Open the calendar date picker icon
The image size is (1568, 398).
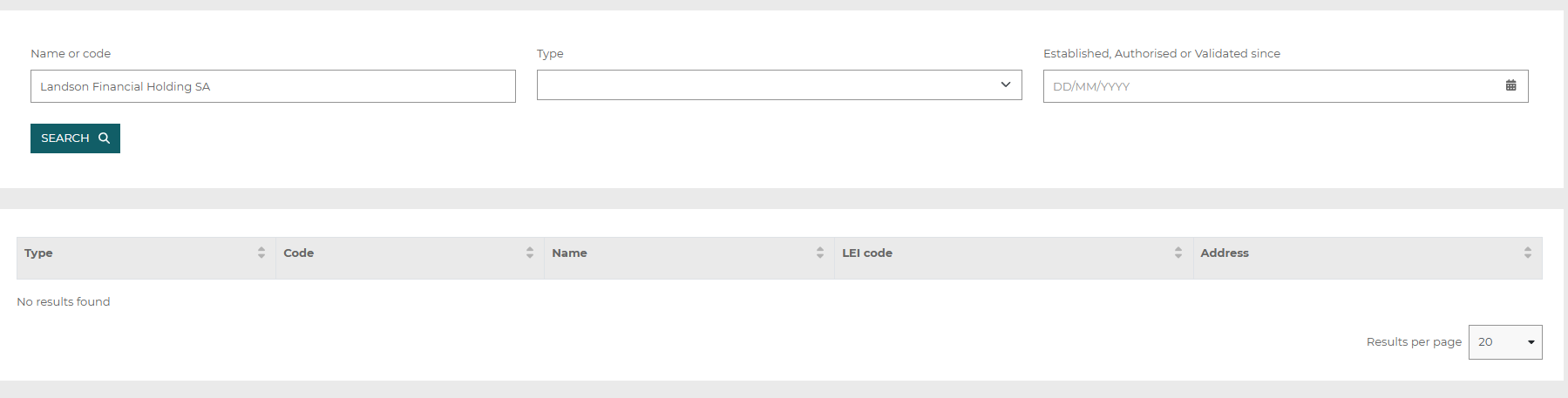click(x=1510, y=85)
